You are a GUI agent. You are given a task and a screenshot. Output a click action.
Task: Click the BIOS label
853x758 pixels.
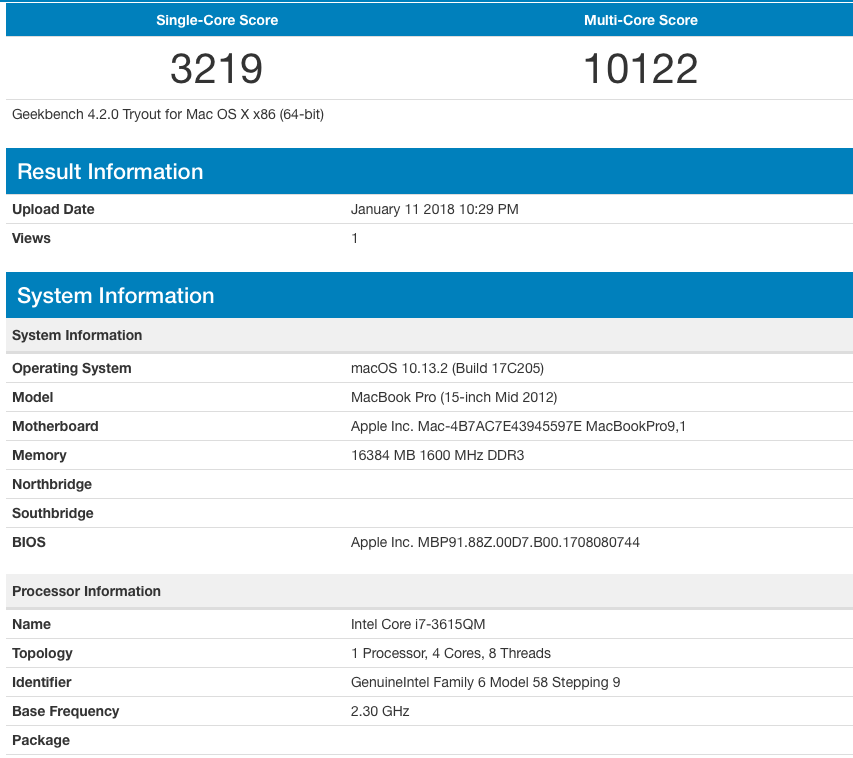tap(29, 542)
